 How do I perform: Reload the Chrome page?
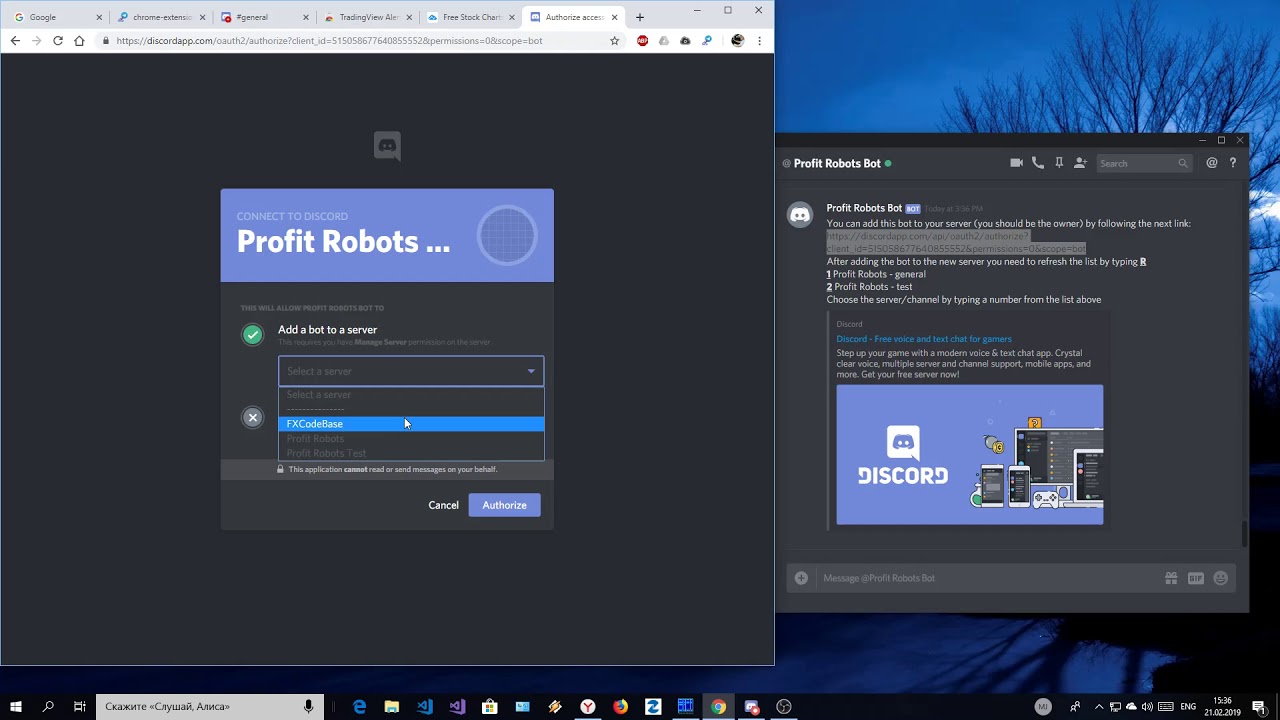pyautogui.click(x=58, y=41)
